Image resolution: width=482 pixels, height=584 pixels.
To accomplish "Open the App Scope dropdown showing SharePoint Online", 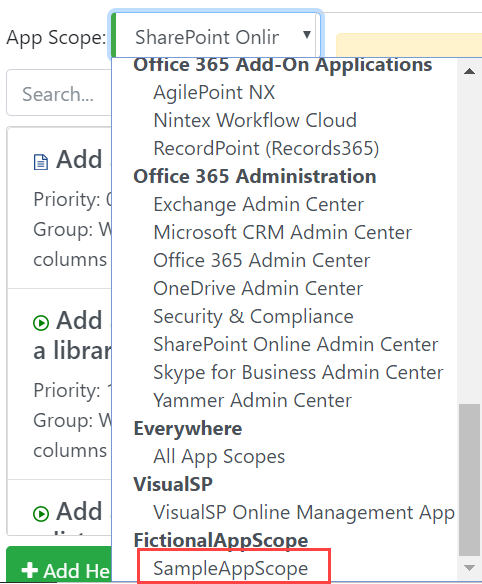I will click(x=216, y=35).
